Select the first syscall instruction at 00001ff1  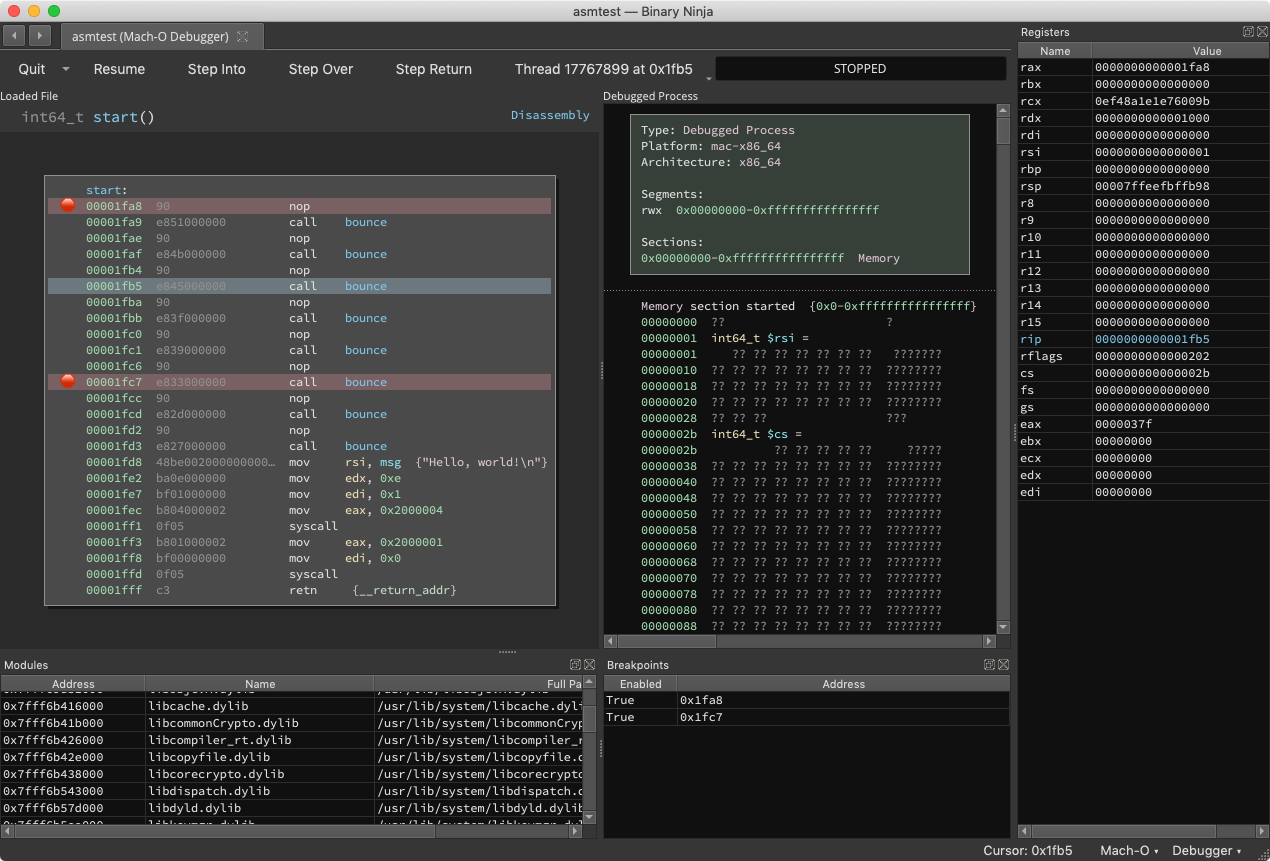click(299, 526)
